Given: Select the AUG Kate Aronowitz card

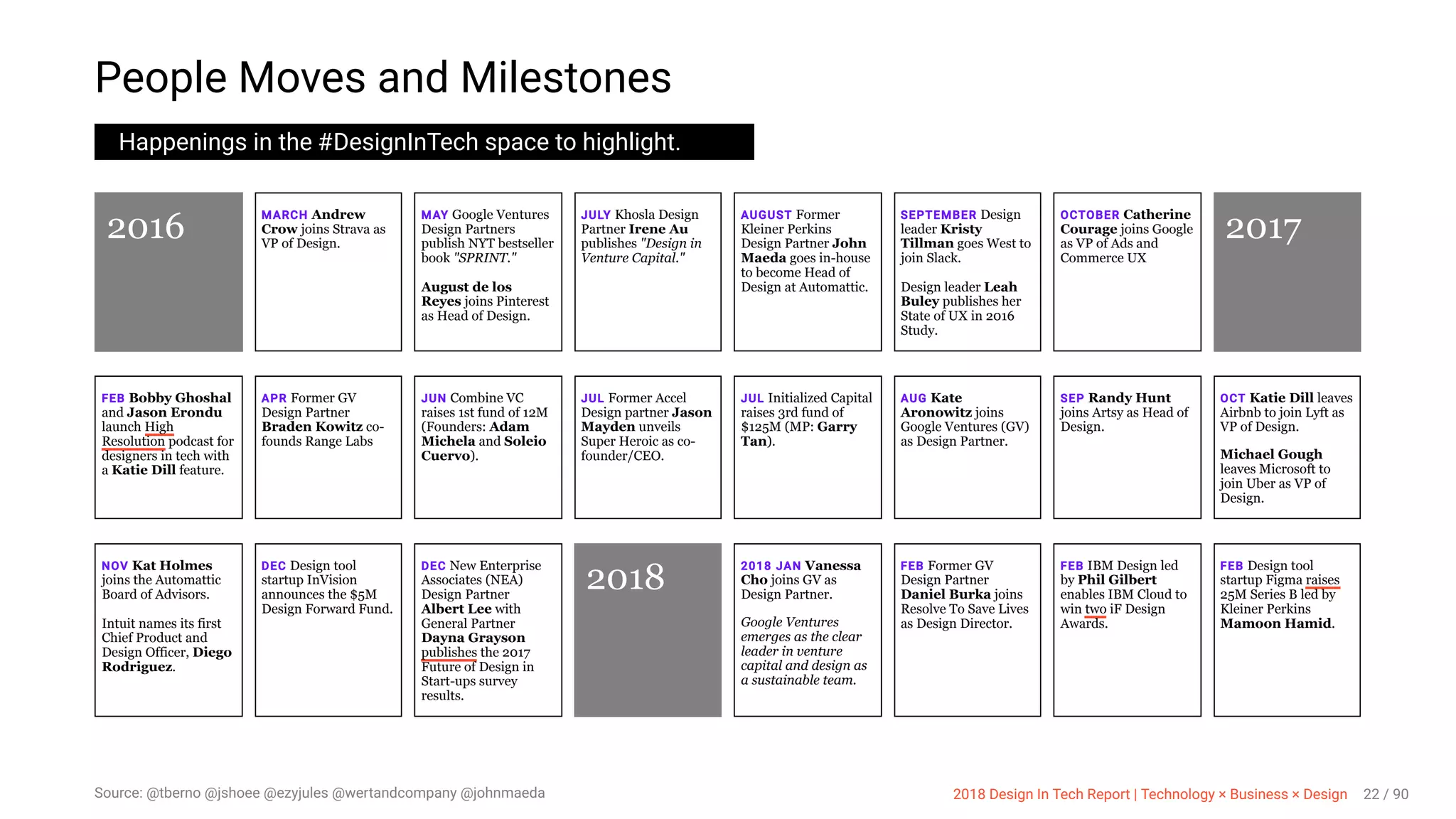Looking at the screenshot, I should [967, 447].
